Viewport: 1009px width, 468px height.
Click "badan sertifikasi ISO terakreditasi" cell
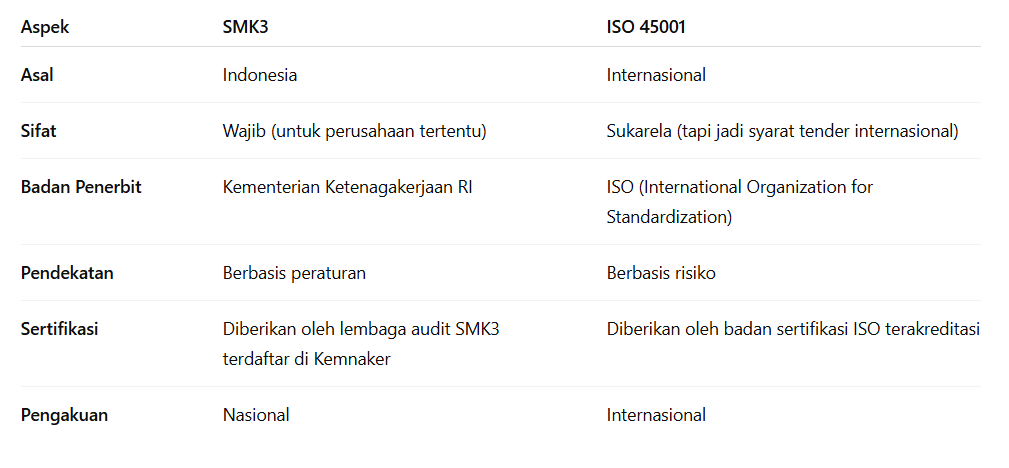(x=792, y=329)
